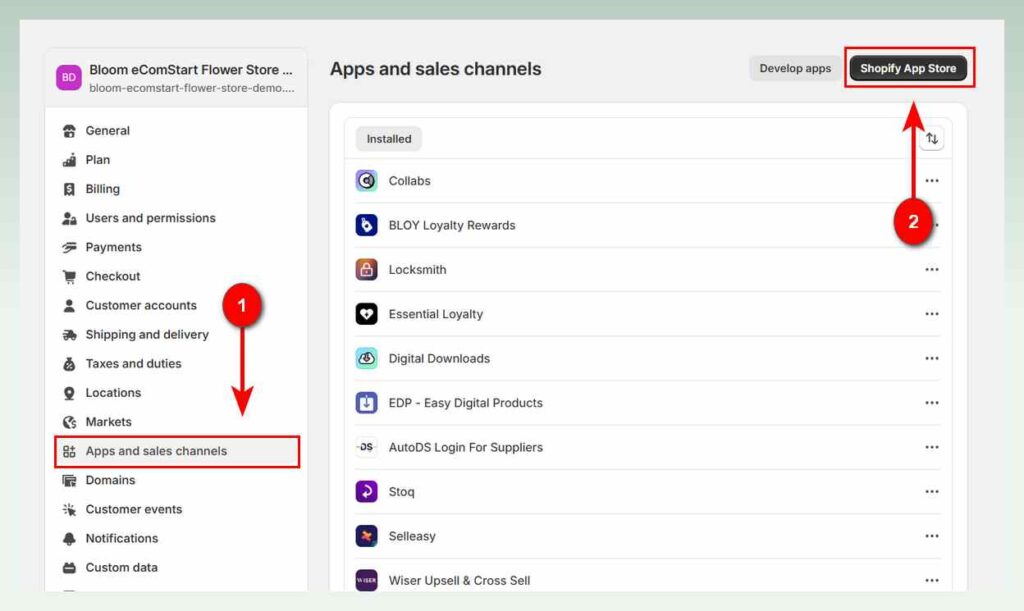Click the Locksmith app icon
This screenshot has height=611, width=1024.
[366, 269]
